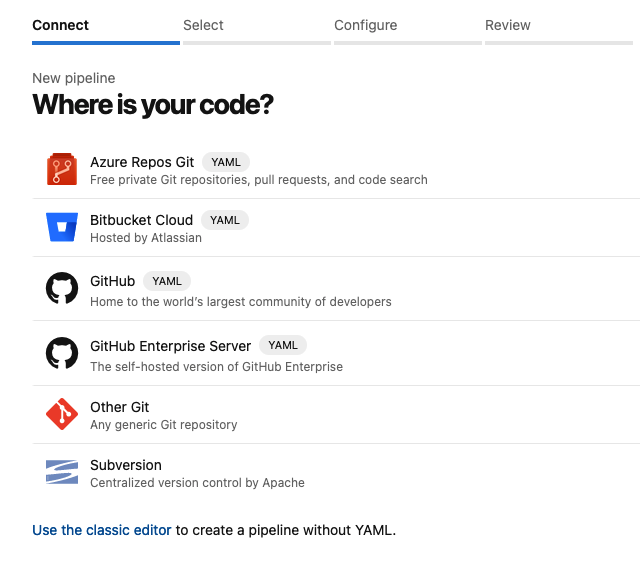
Task: Click the GitHub Enterprise Server octocat icon
Action: tap(62, 353)
